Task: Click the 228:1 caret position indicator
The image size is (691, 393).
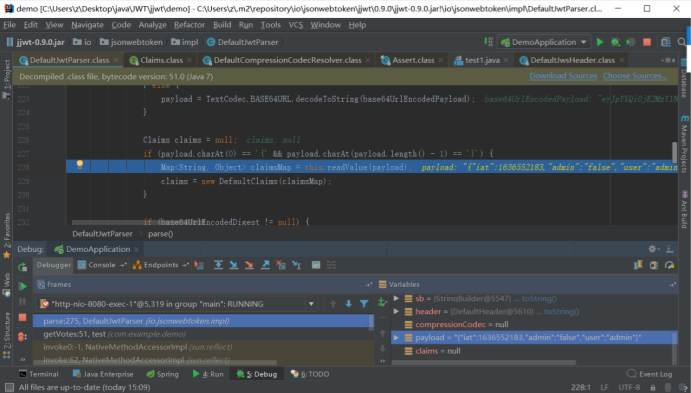Action: click(581, 387)
